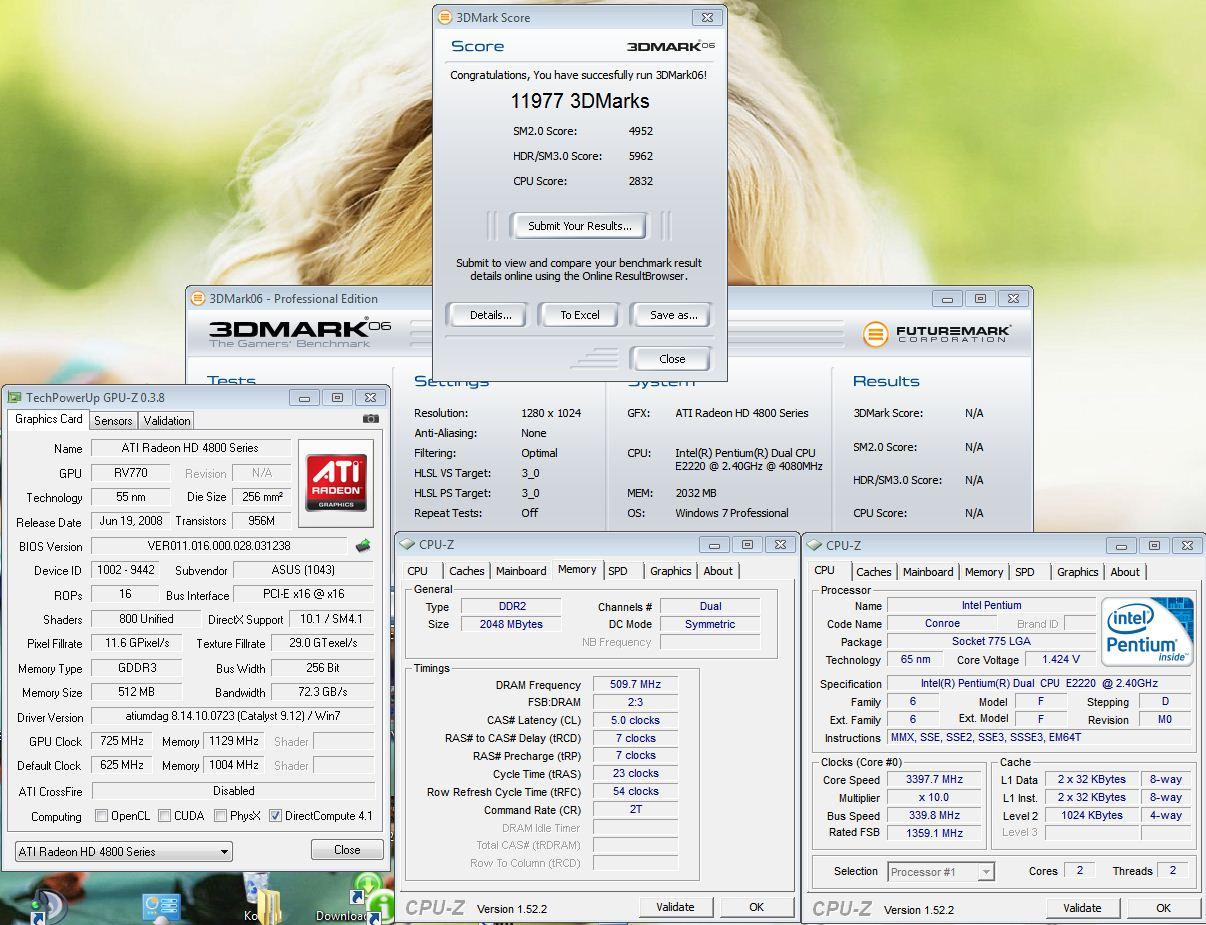Select the Control Panel desktop icon

(x=161, y=906)
